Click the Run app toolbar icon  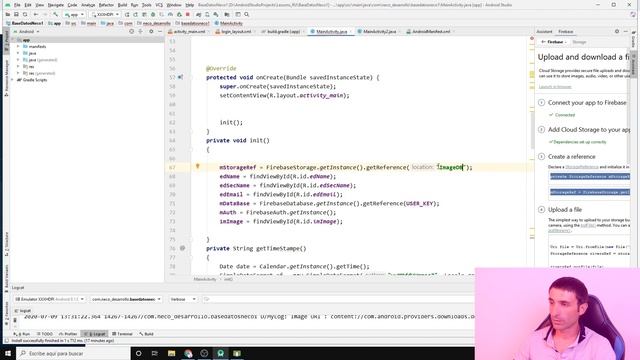(127, 14)
